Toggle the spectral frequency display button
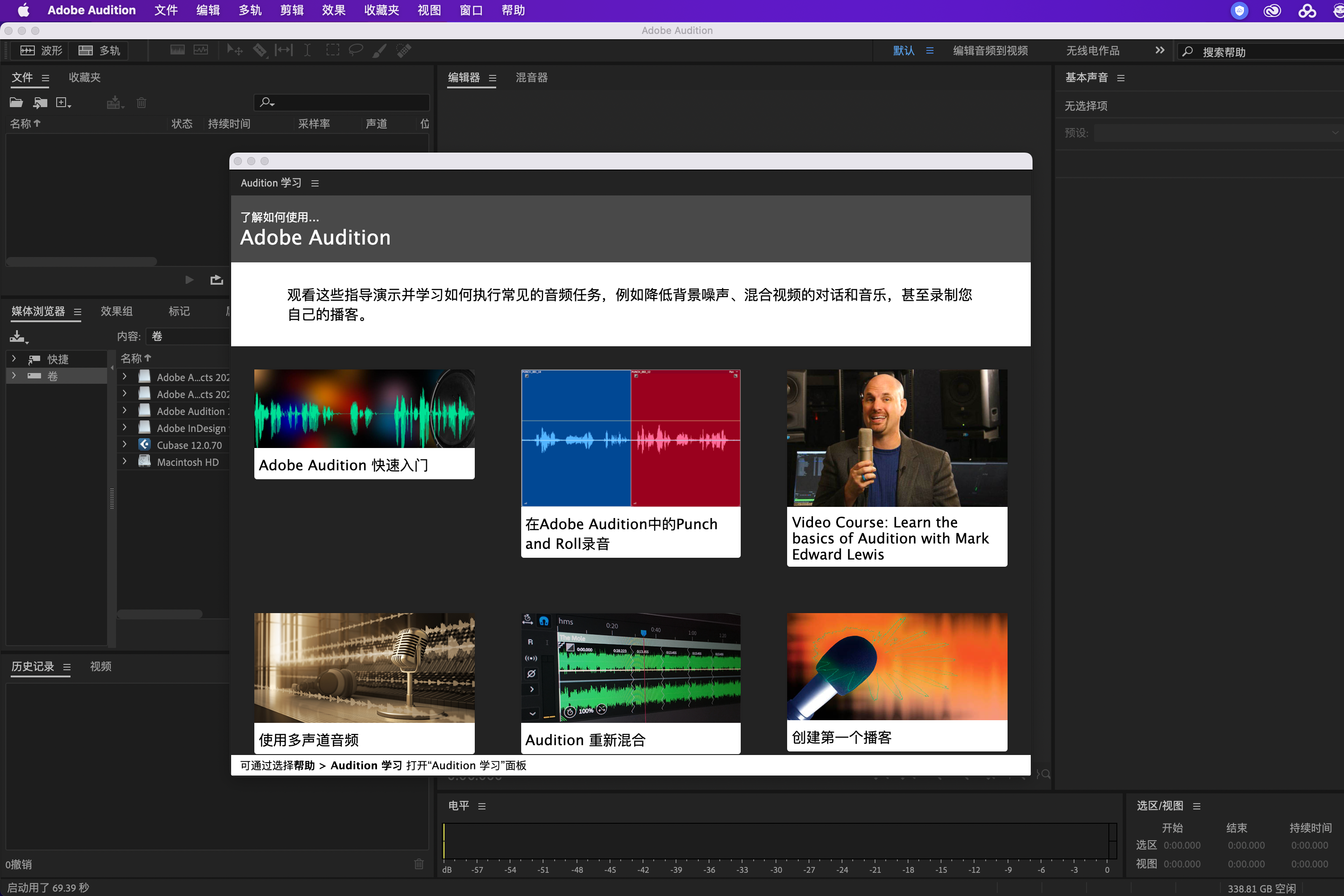 pos(177,50)
